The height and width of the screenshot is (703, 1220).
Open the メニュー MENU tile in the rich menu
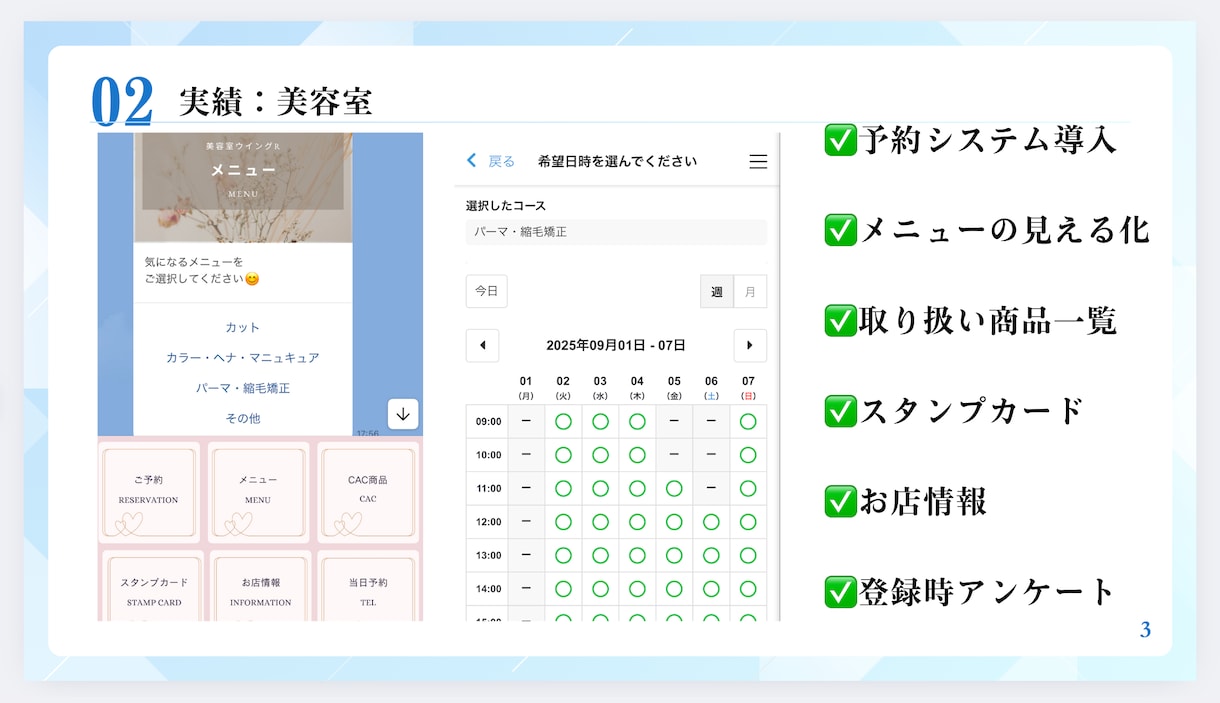point(258,492)
